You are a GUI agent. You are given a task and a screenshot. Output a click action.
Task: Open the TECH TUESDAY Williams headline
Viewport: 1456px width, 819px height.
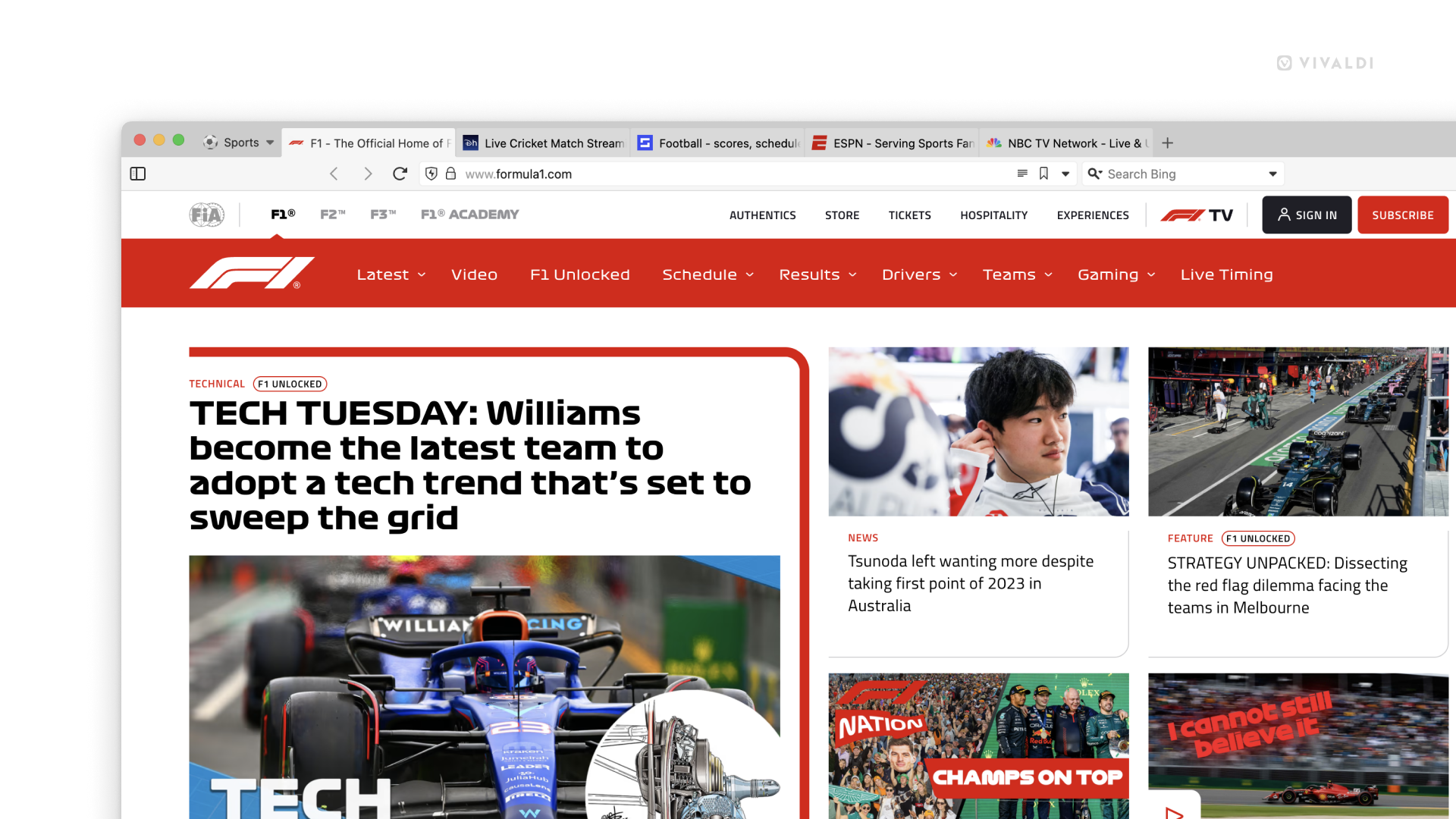[x=470, y=466]
